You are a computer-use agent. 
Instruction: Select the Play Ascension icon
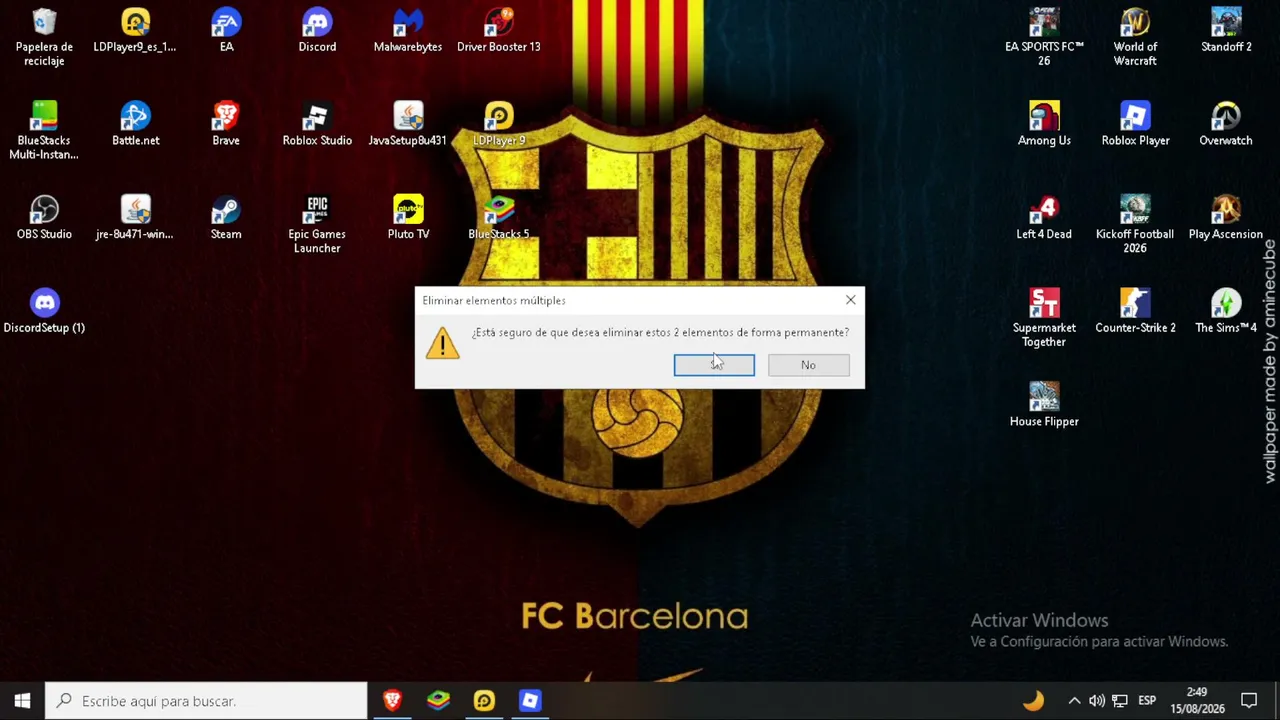[1226, 219]
